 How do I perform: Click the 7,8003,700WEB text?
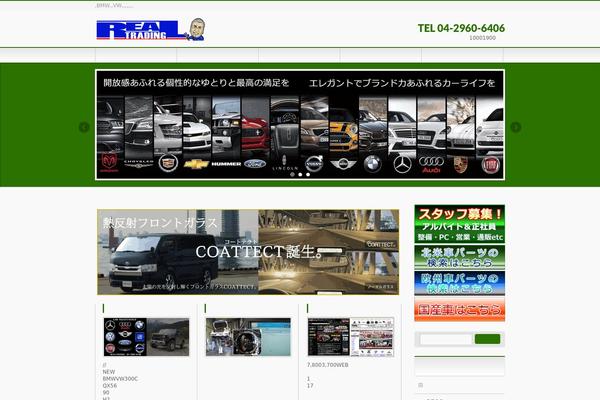pos(328,365)
